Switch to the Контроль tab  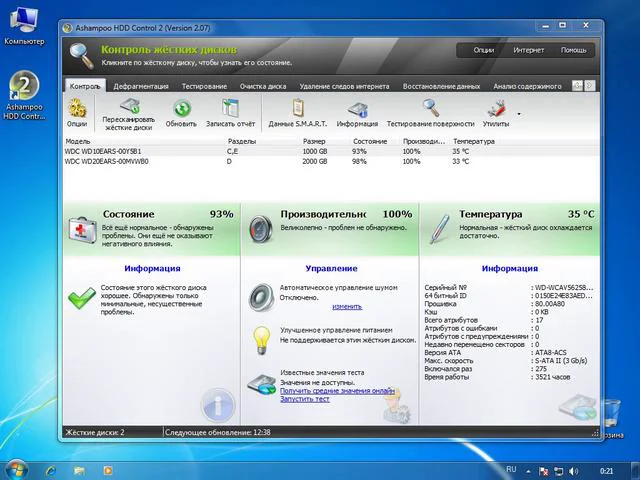click(x=85, y=86)
